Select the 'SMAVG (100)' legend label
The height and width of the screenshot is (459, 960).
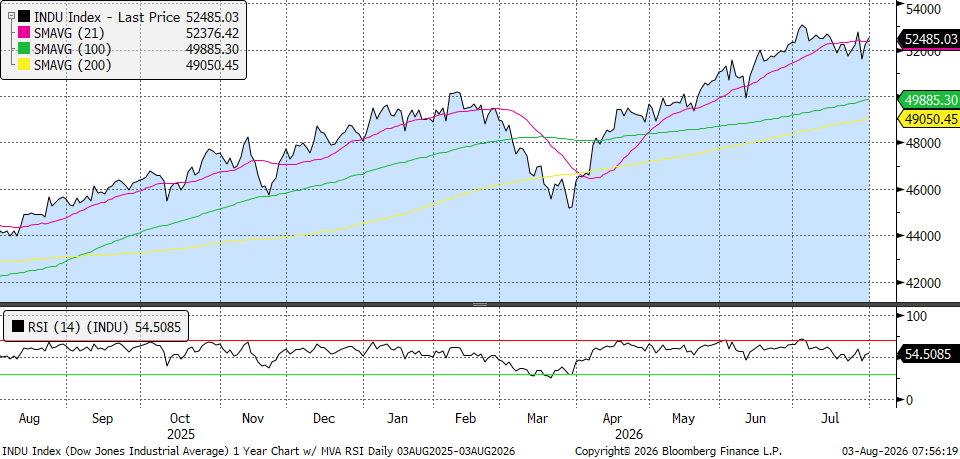pyautogui.click(x=73, y=50)
